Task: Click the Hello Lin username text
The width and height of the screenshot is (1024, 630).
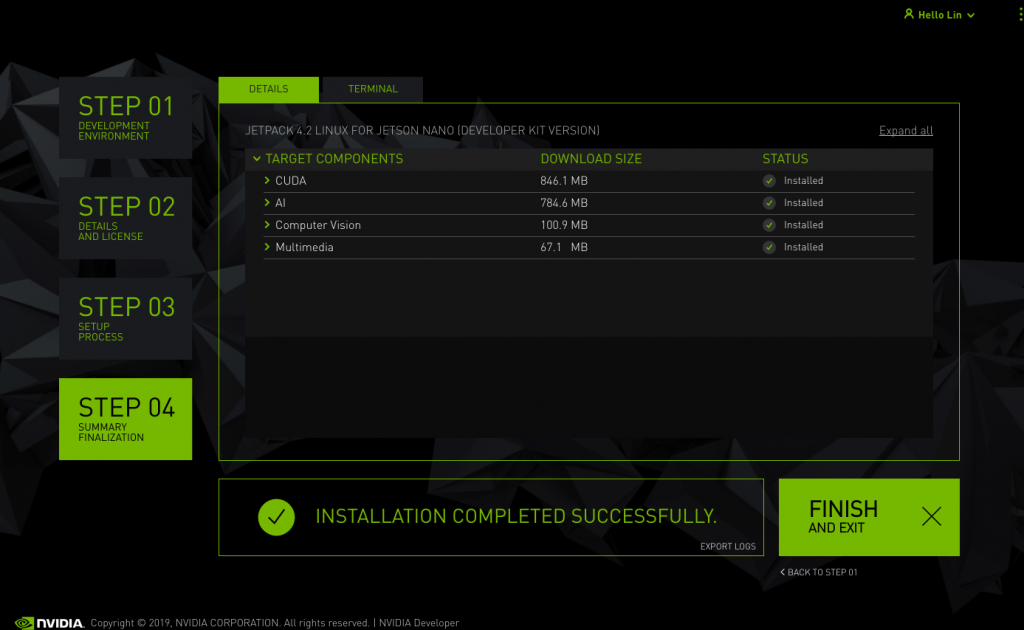Action: click(940, 15)
